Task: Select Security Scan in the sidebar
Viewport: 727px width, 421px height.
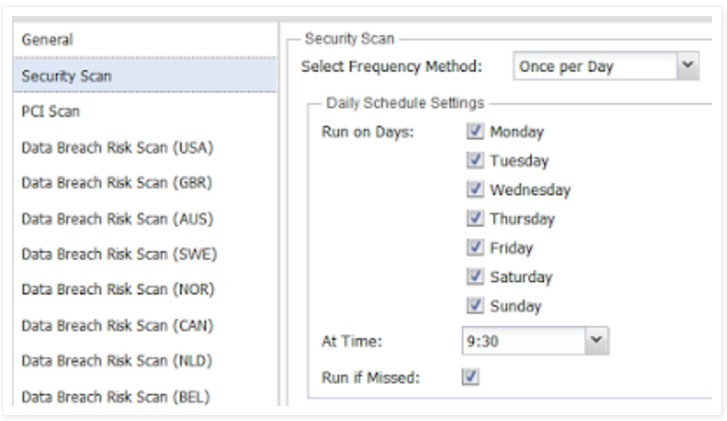Action: tap(146, 76)
